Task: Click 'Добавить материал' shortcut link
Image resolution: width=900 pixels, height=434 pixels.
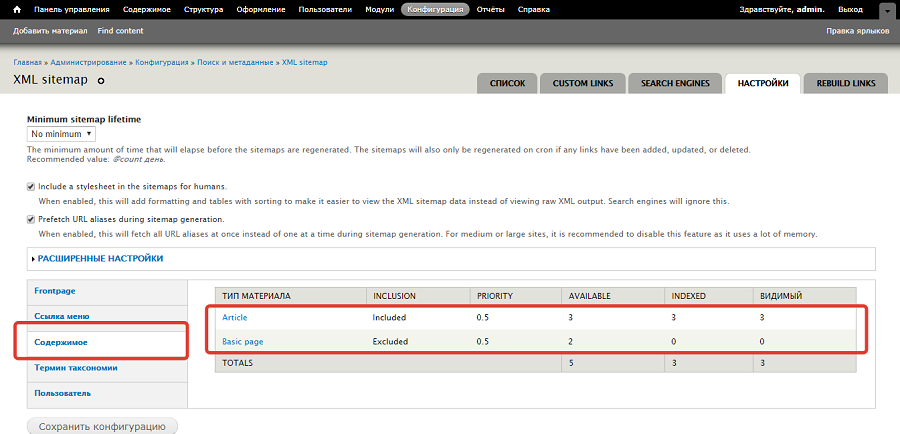Action: click(x=50, y=31)
